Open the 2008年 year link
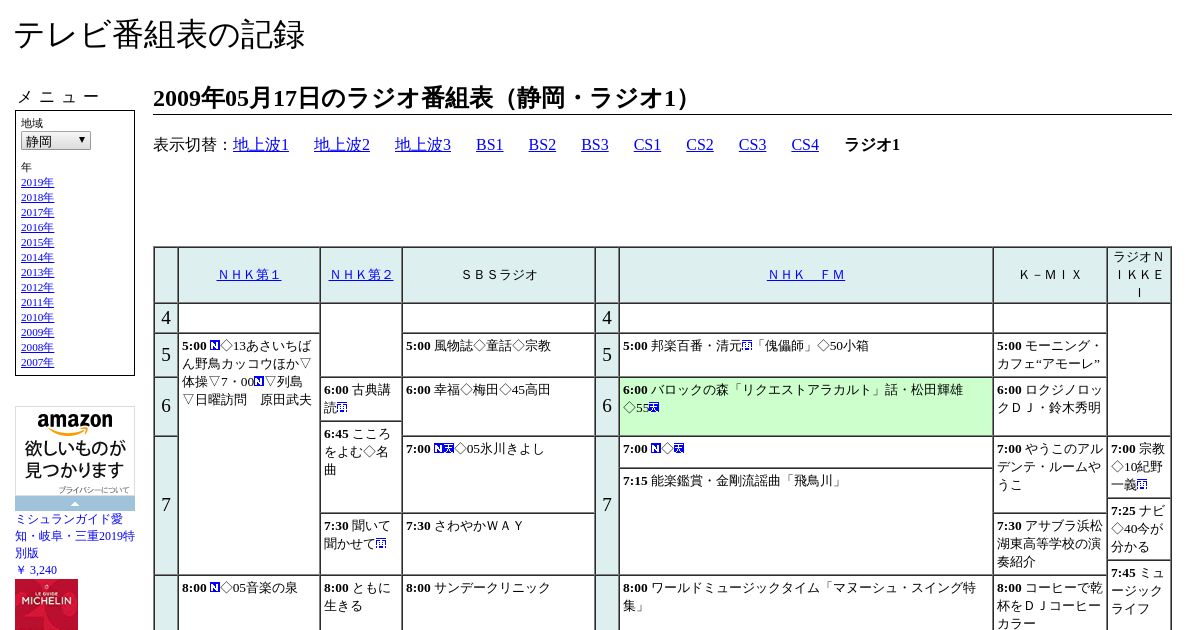This screenshot has height=630, width=1200. coord(37,347)
